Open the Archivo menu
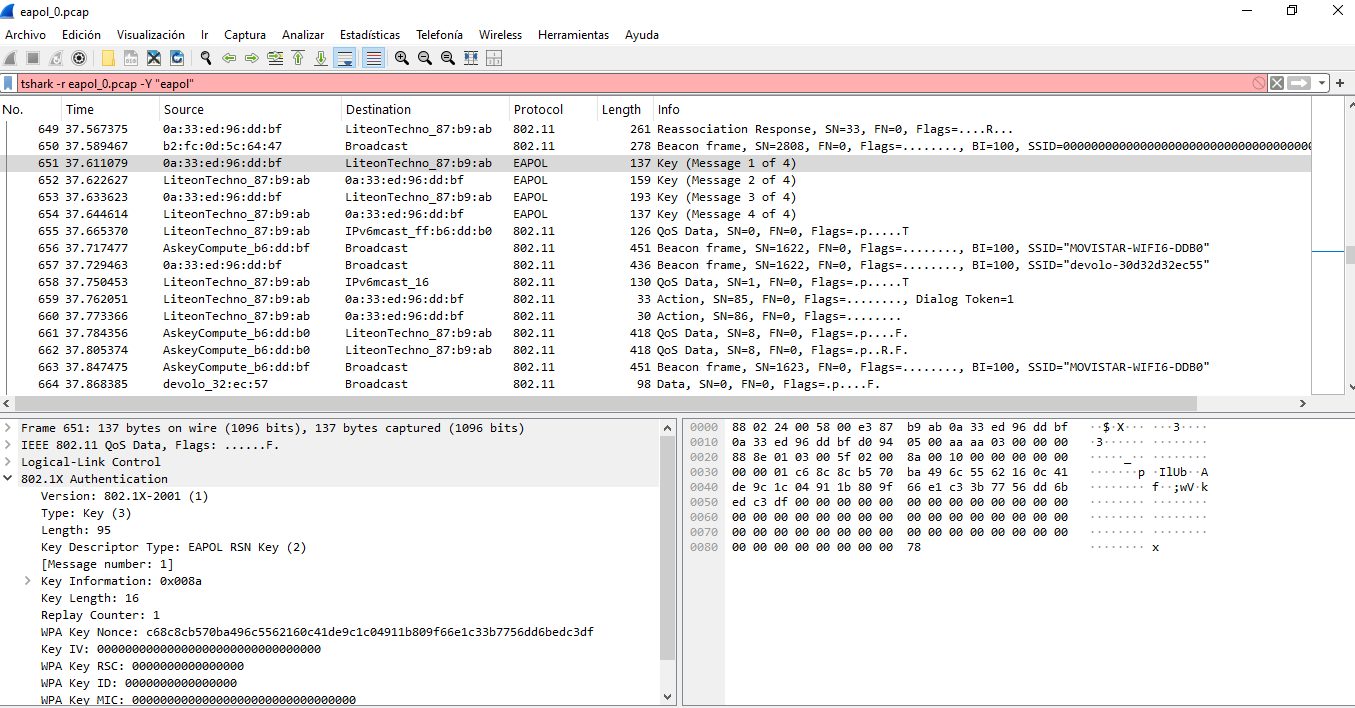The height and width of the screenshot is (708, 1355). [25, 34]
